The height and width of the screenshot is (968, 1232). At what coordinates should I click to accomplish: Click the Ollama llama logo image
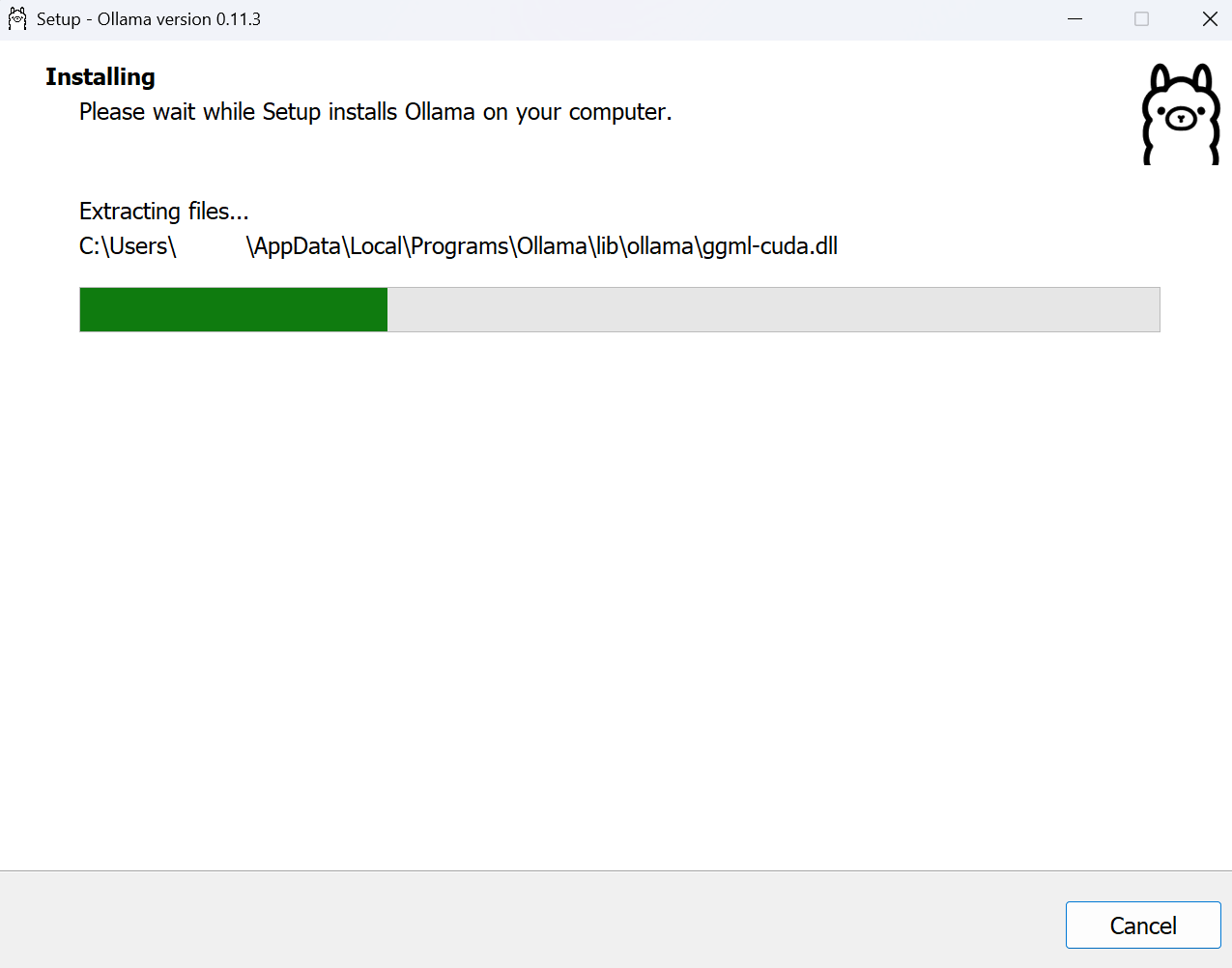1181,114
